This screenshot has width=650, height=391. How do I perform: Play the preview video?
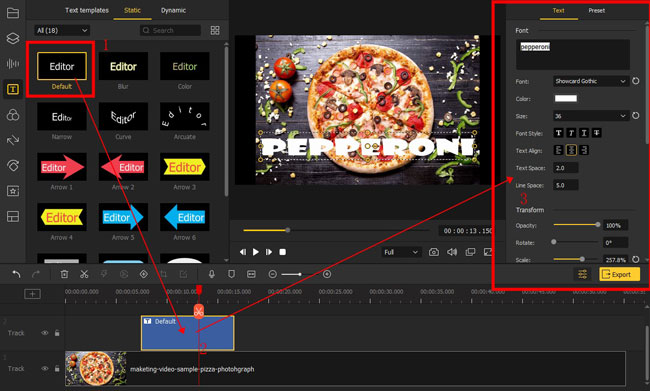(256, 252)
